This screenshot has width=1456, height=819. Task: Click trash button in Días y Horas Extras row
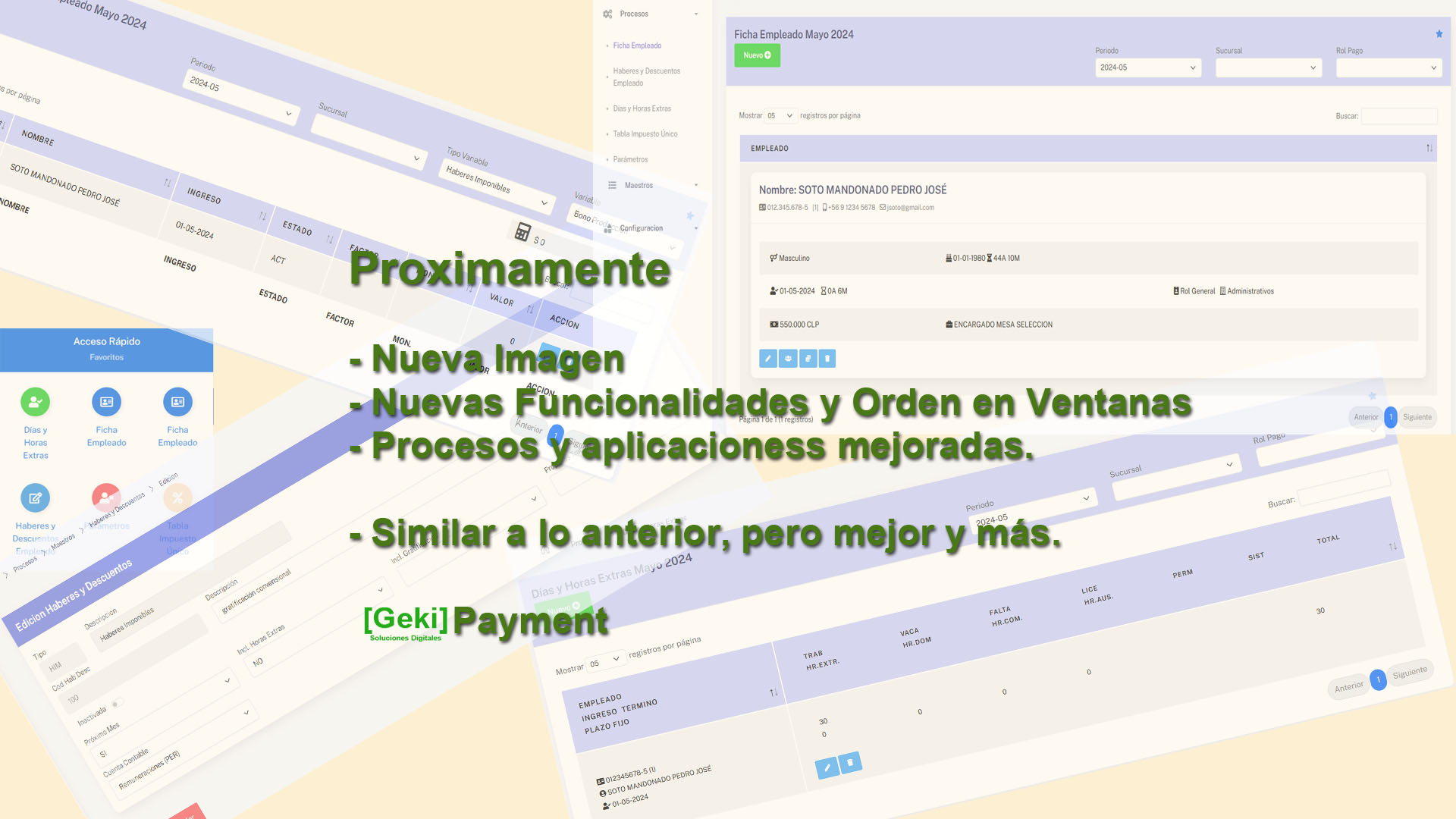pos(850,762)
